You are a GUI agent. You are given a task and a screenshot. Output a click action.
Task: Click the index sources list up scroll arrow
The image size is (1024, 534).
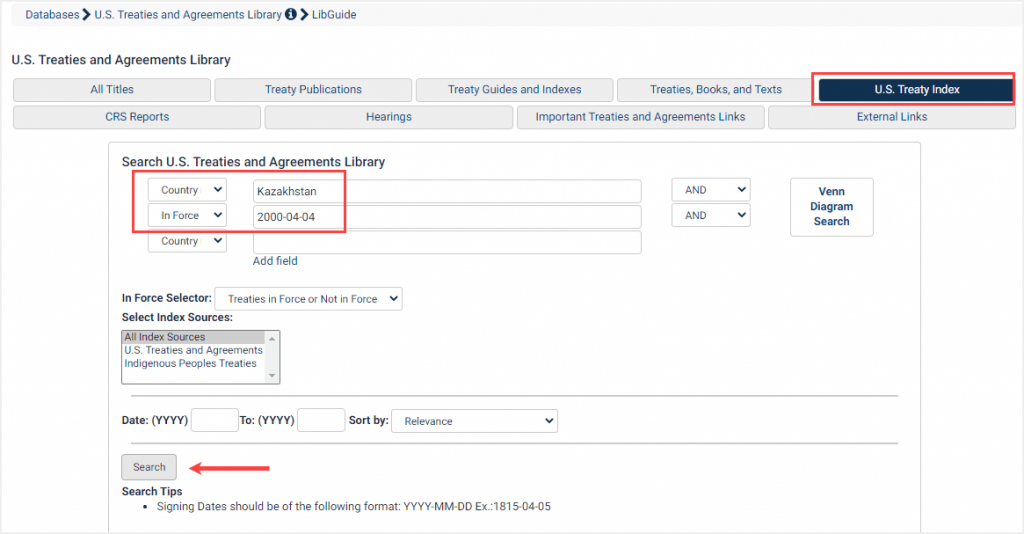272,338
